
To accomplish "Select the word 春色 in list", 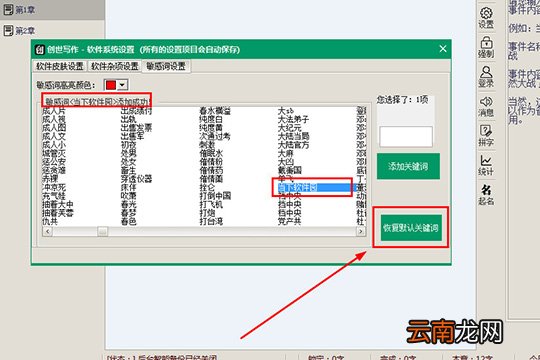I will click(128, 222).
